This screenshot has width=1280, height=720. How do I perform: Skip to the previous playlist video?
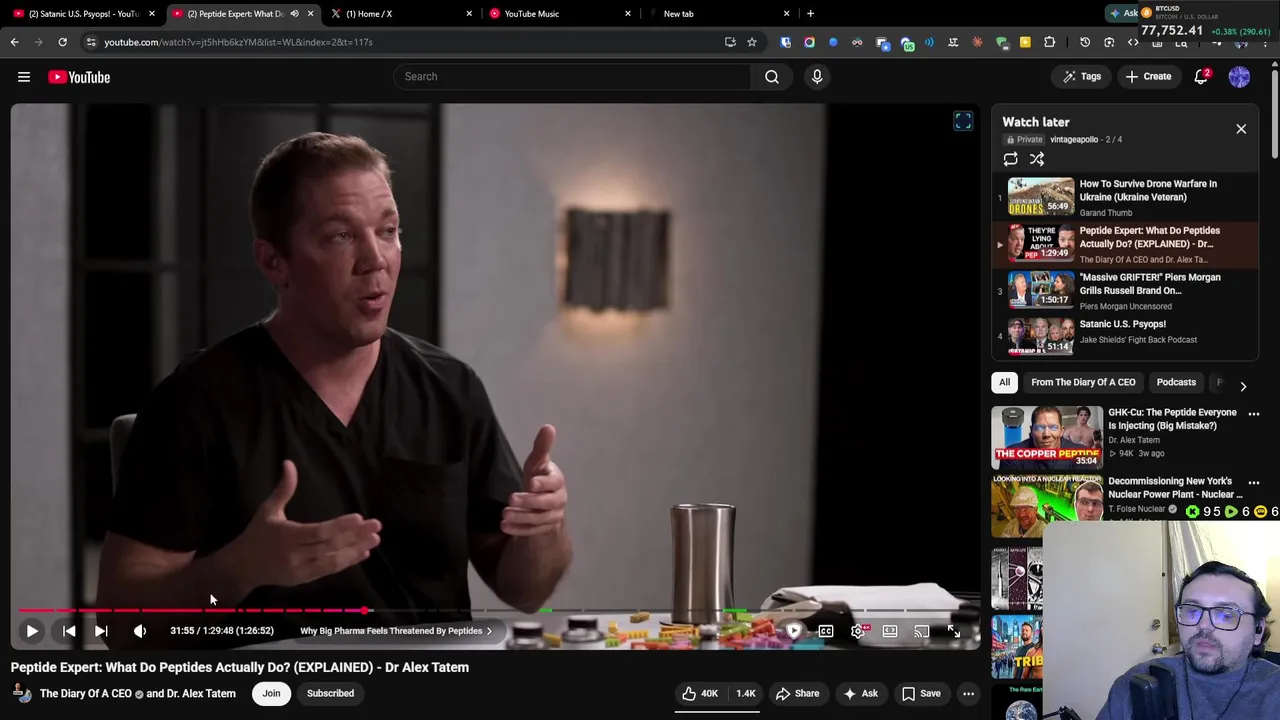[x=69, y=631]
